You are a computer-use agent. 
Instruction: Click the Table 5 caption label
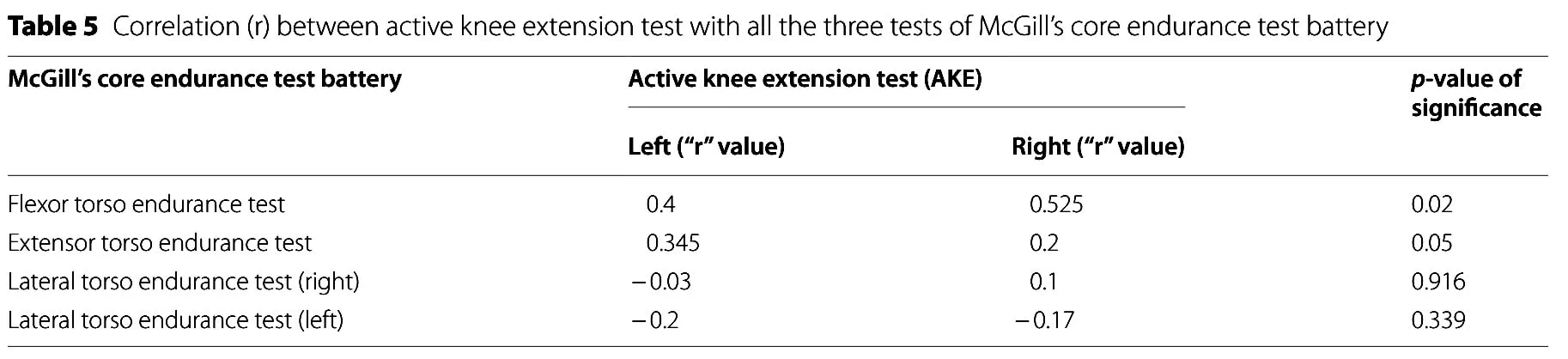point(52,27)
